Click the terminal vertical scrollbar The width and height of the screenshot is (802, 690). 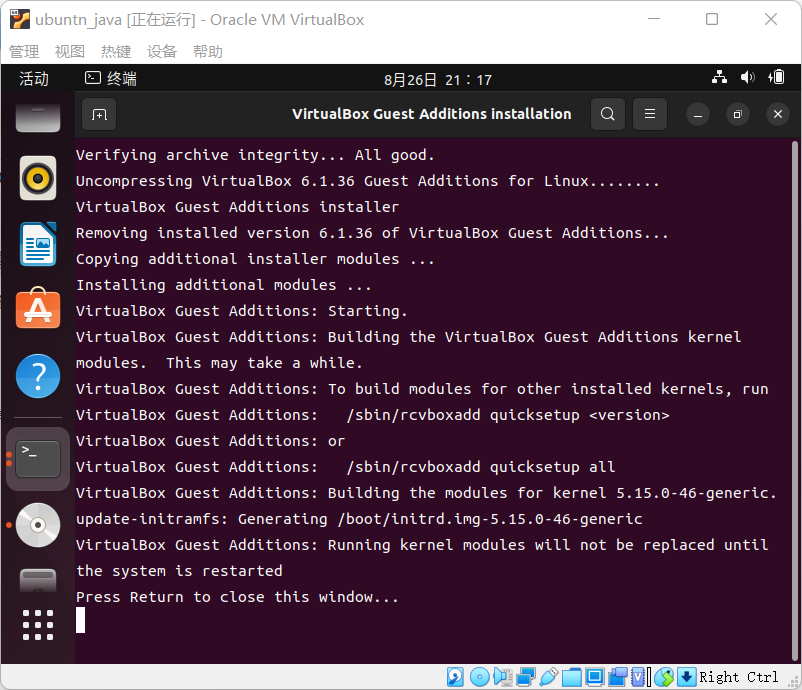point(795,400)
